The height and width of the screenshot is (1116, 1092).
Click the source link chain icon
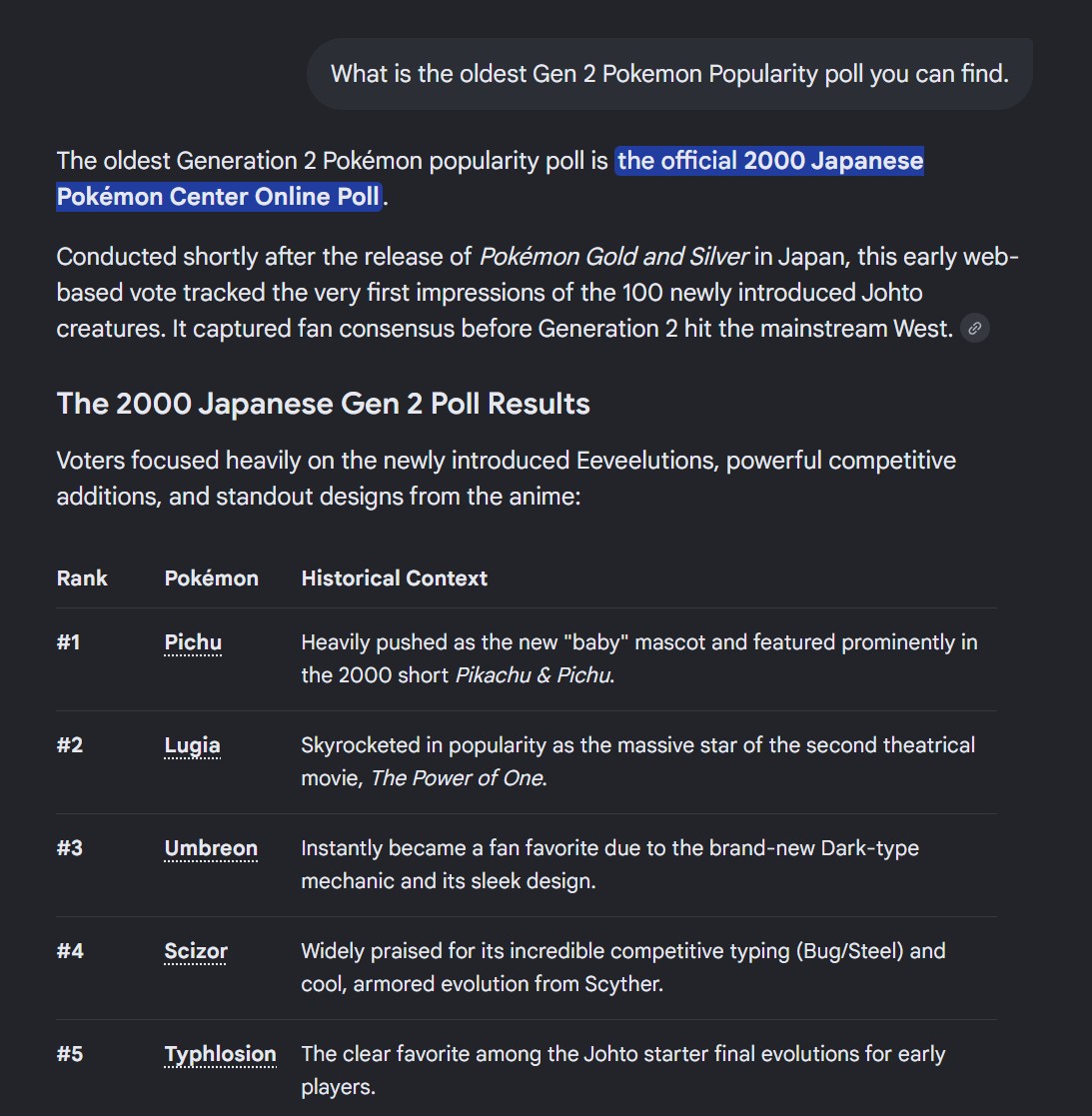pos(974,328)
